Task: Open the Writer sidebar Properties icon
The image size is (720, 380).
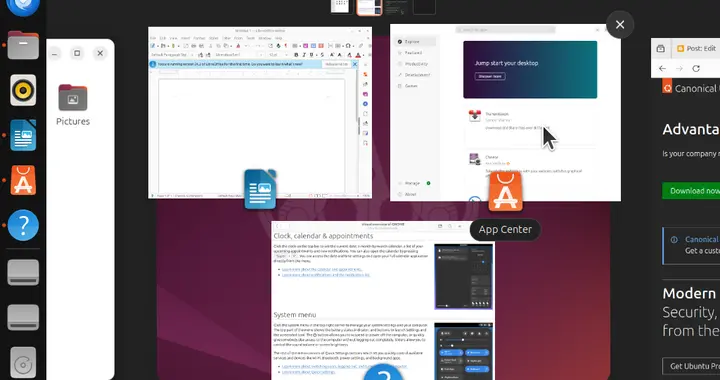Action: (366, 74)
